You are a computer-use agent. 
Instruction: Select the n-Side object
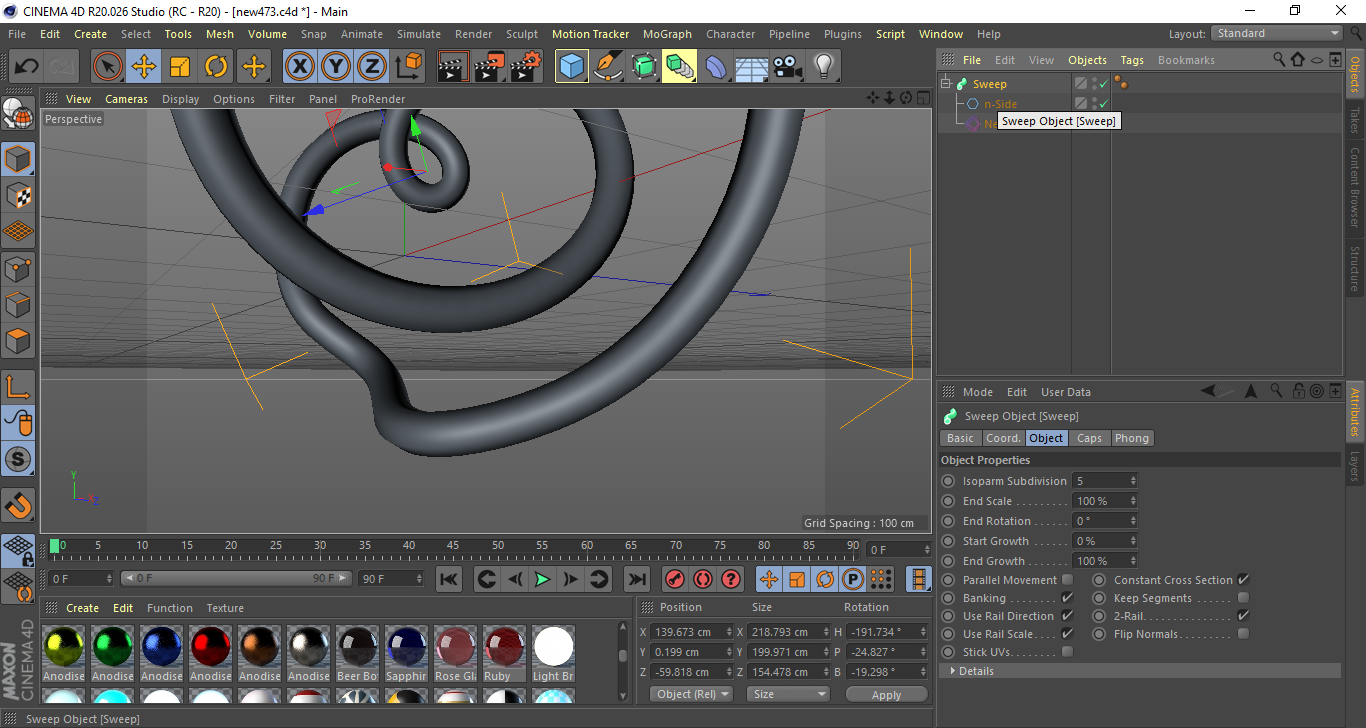pyautogui.click(x=1000, y=104)
